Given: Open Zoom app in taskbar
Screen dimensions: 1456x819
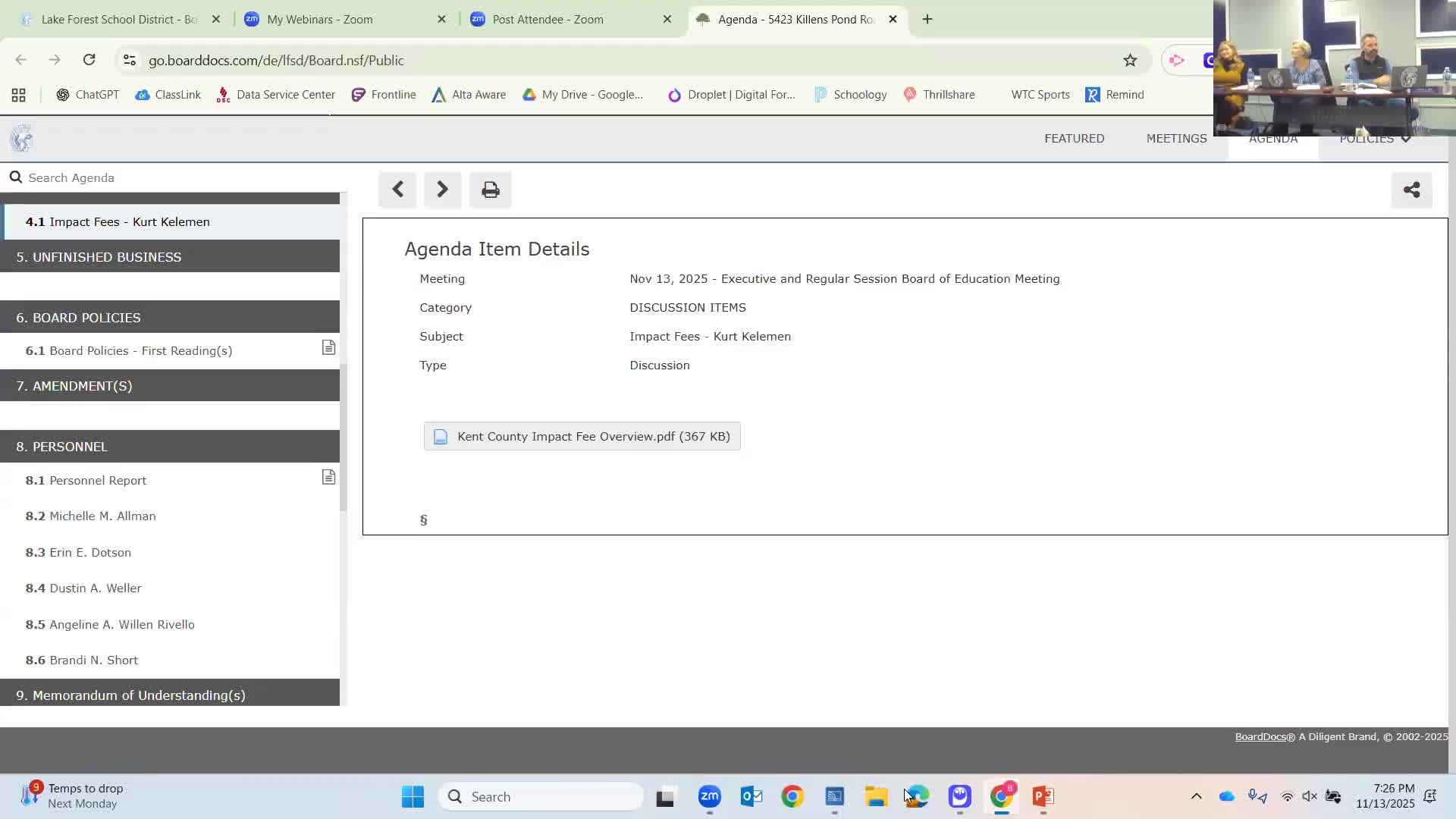Looking at the screenshot, I should [x=709, y=796].
